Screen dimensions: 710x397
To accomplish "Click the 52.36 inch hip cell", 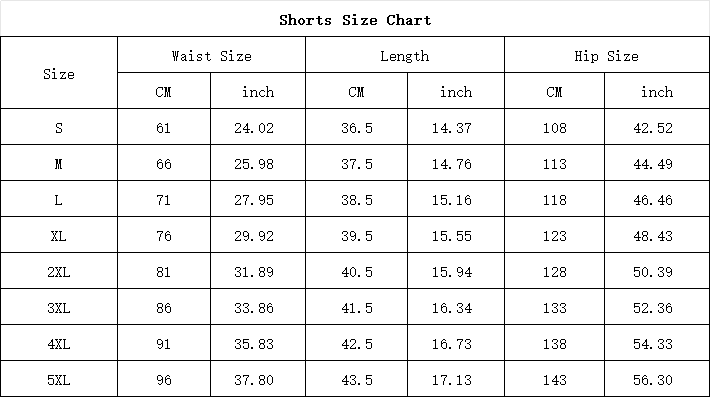I will click(657, 307).
